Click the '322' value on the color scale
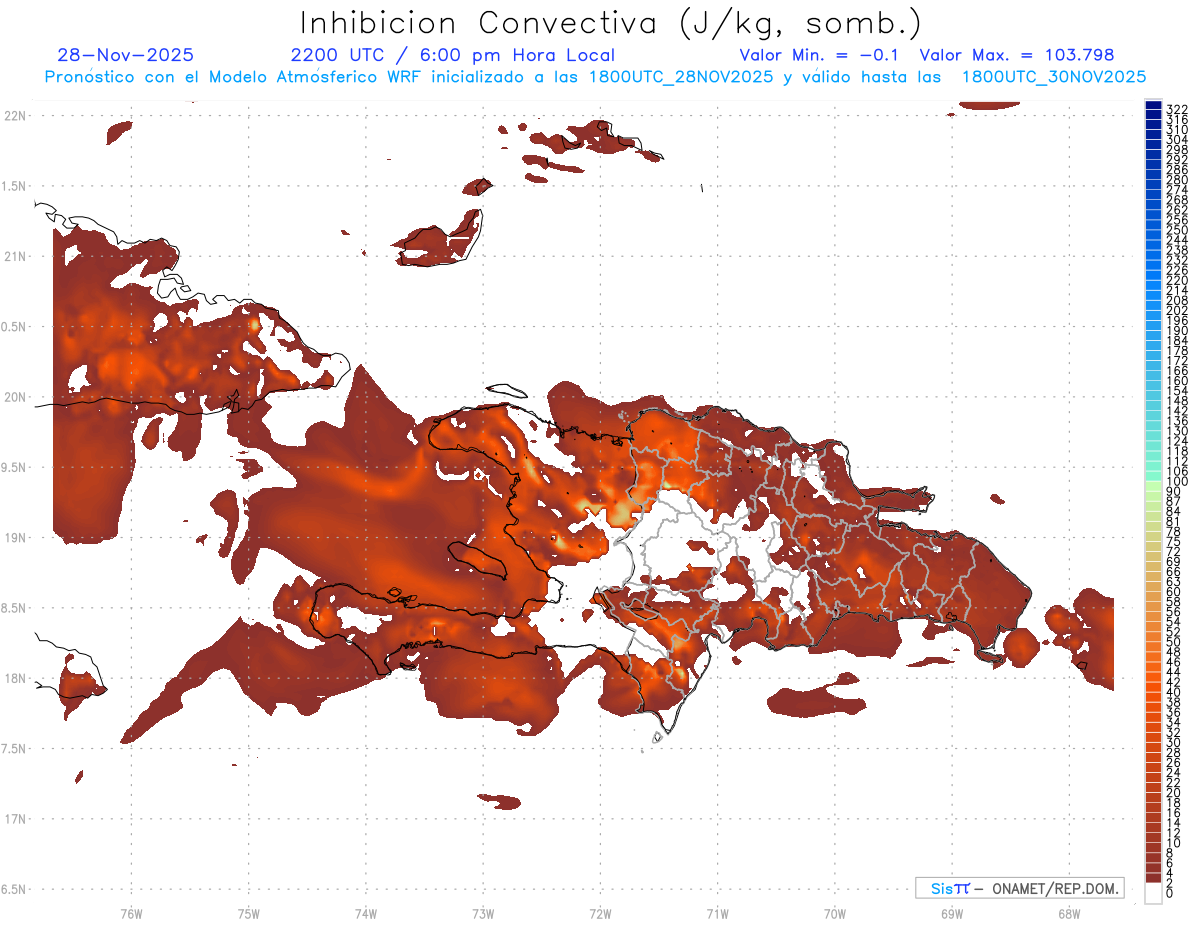Viewport: 1200px width, 927px height. click(x=1176, y=109)
